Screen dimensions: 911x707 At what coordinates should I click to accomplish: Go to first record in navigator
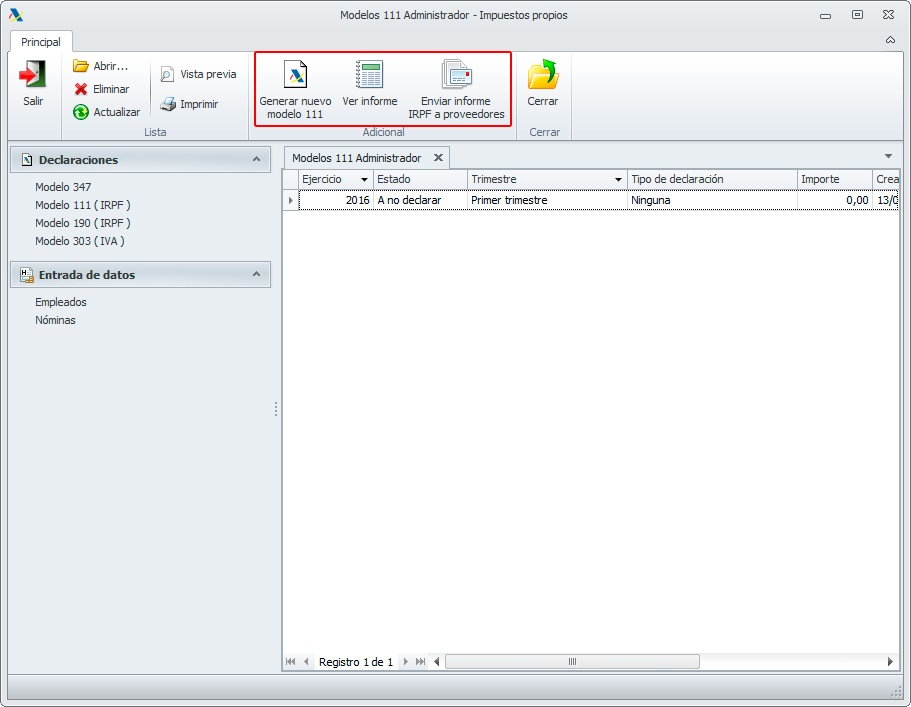tap(290, 662)
